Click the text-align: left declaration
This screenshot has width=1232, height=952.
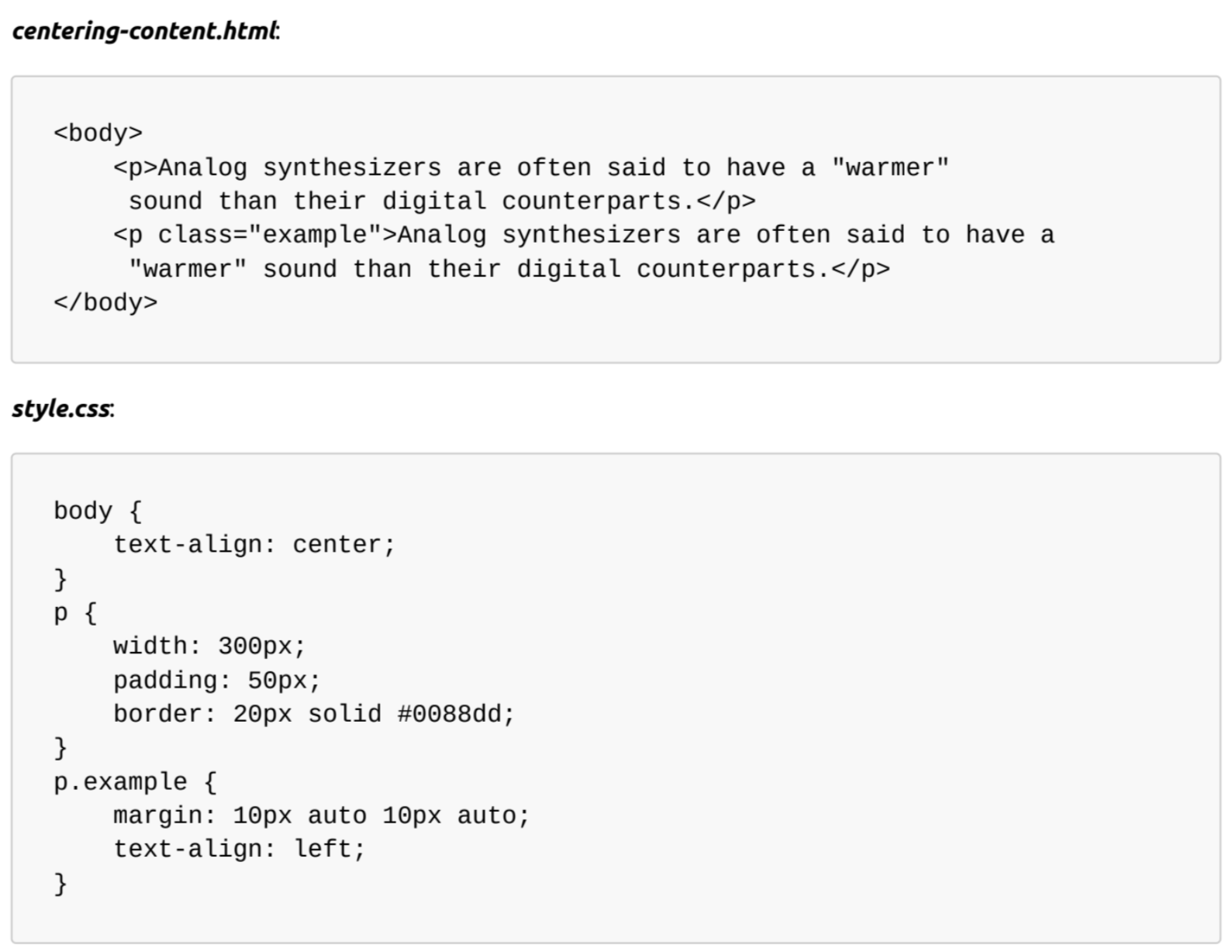tap(239, 850)
